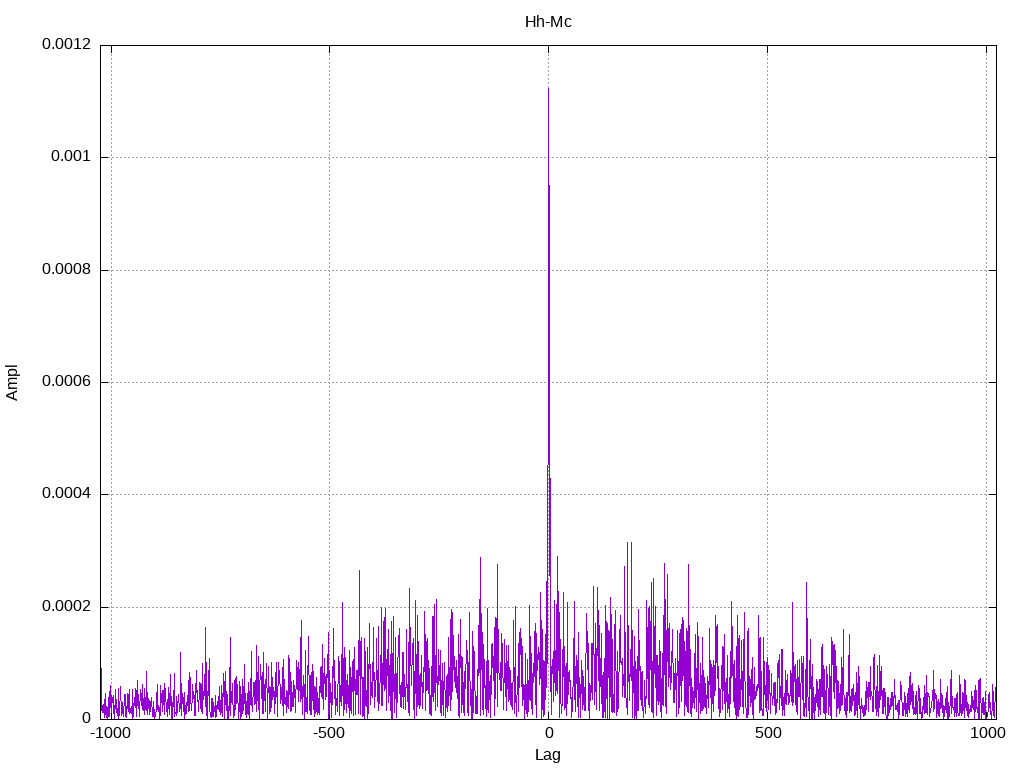Select the "Ampl" y-axis label
The image size is (1024, 768).
(12, 382)
